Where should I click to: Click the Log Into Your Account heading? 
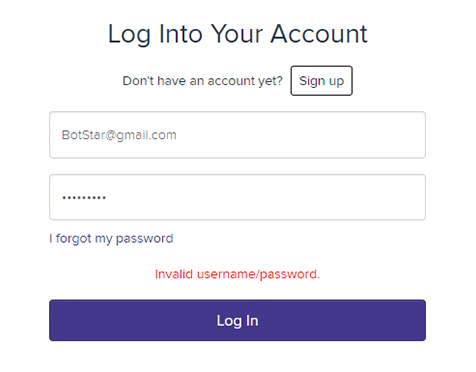click(237, 34)
